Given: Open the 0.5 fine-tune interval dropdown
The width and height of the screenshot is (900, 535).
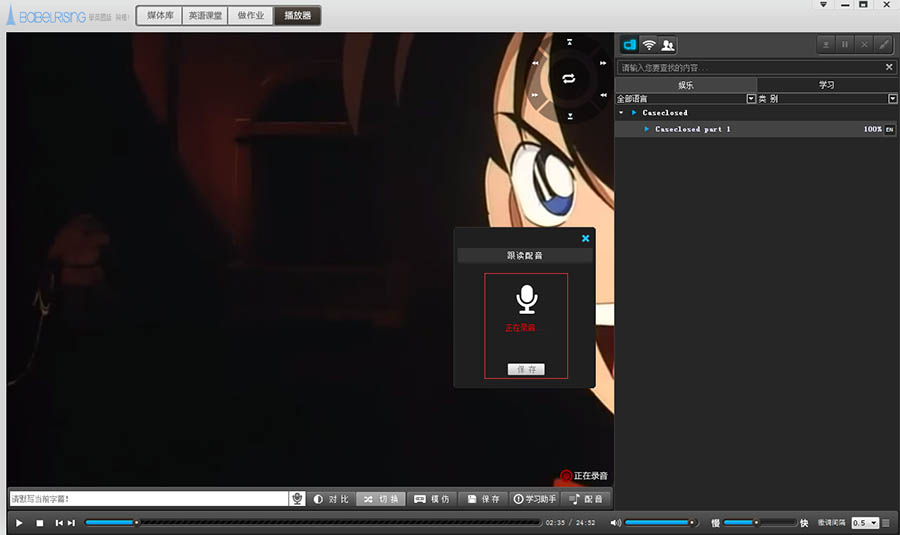Looking at the screenshot, I should coord(865,522).
